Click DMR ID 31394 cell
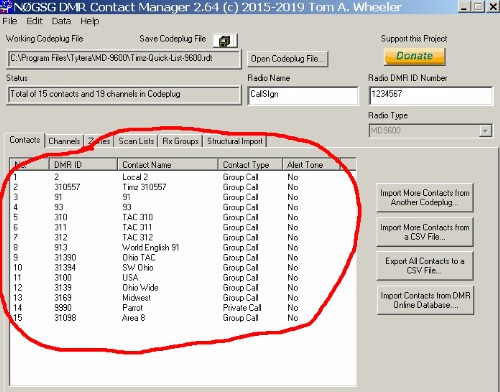Image resolution: width=500 pixels, height=392 pixels. (65, 267)
